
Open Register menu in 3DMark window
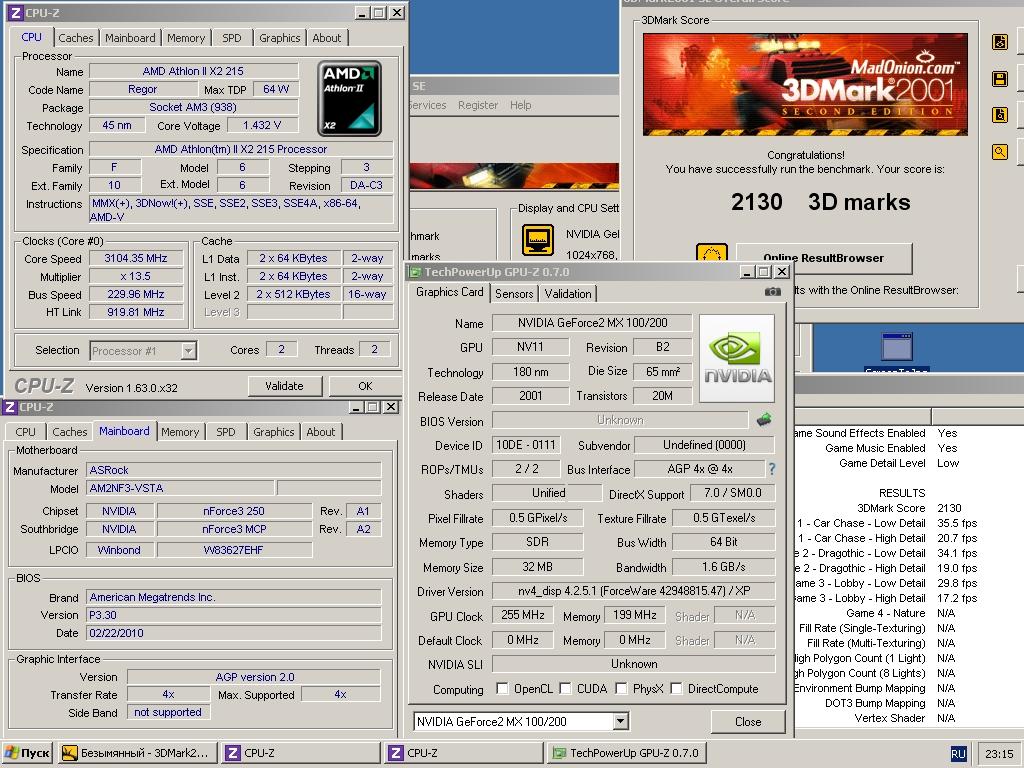tap(478, 105)
